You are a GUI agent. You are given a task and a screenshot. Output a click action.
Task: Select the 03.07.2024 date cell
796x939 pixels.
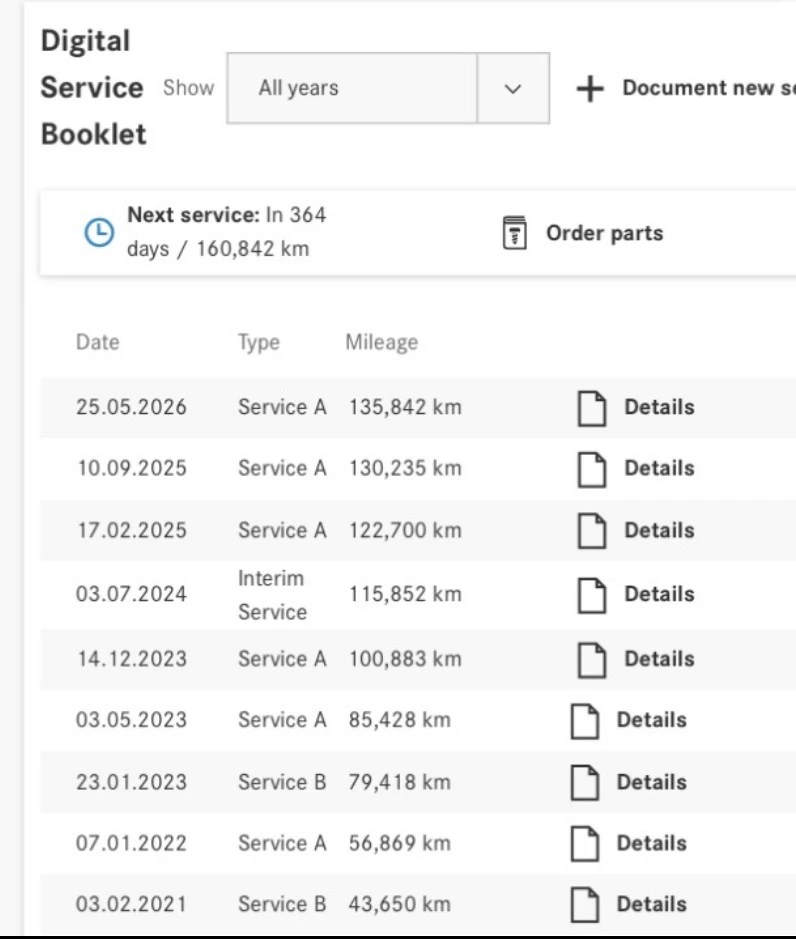tap(131, 594)
